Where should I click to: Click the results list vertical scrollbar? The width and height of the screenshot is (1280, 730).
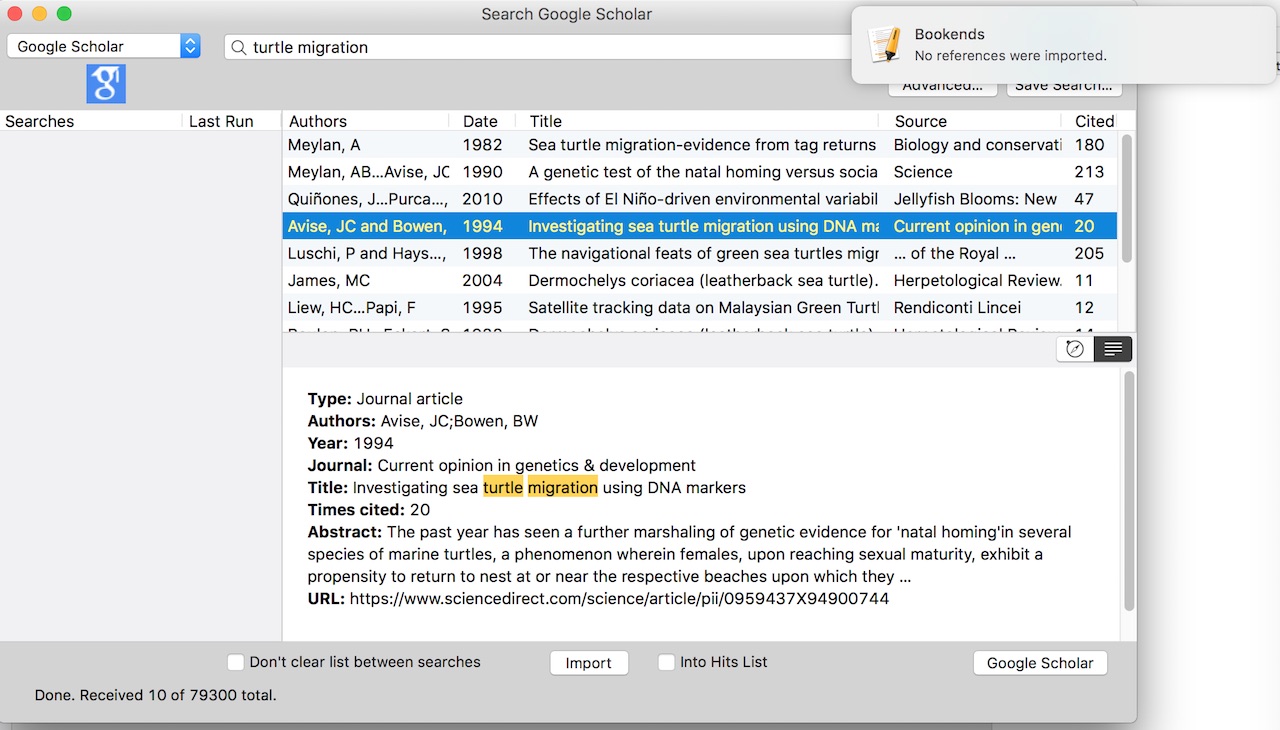[1127, 198]
